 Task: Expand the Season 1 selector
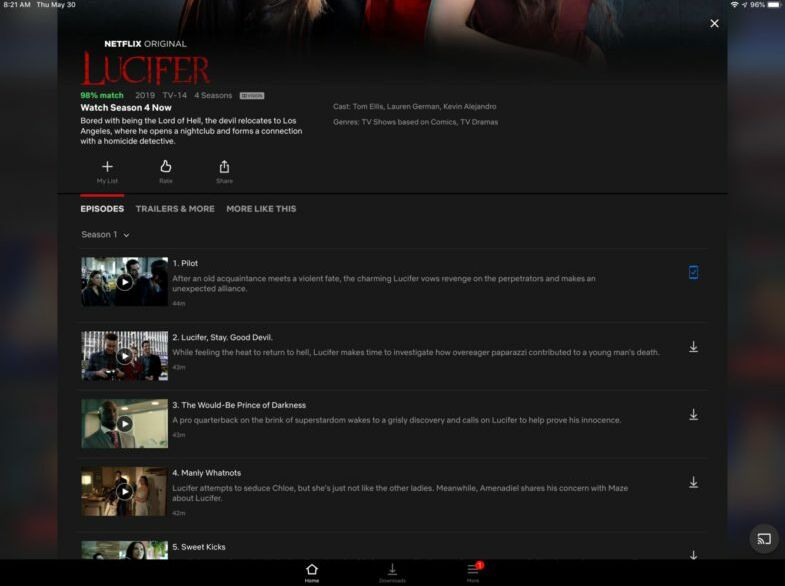tap(105, 235)
